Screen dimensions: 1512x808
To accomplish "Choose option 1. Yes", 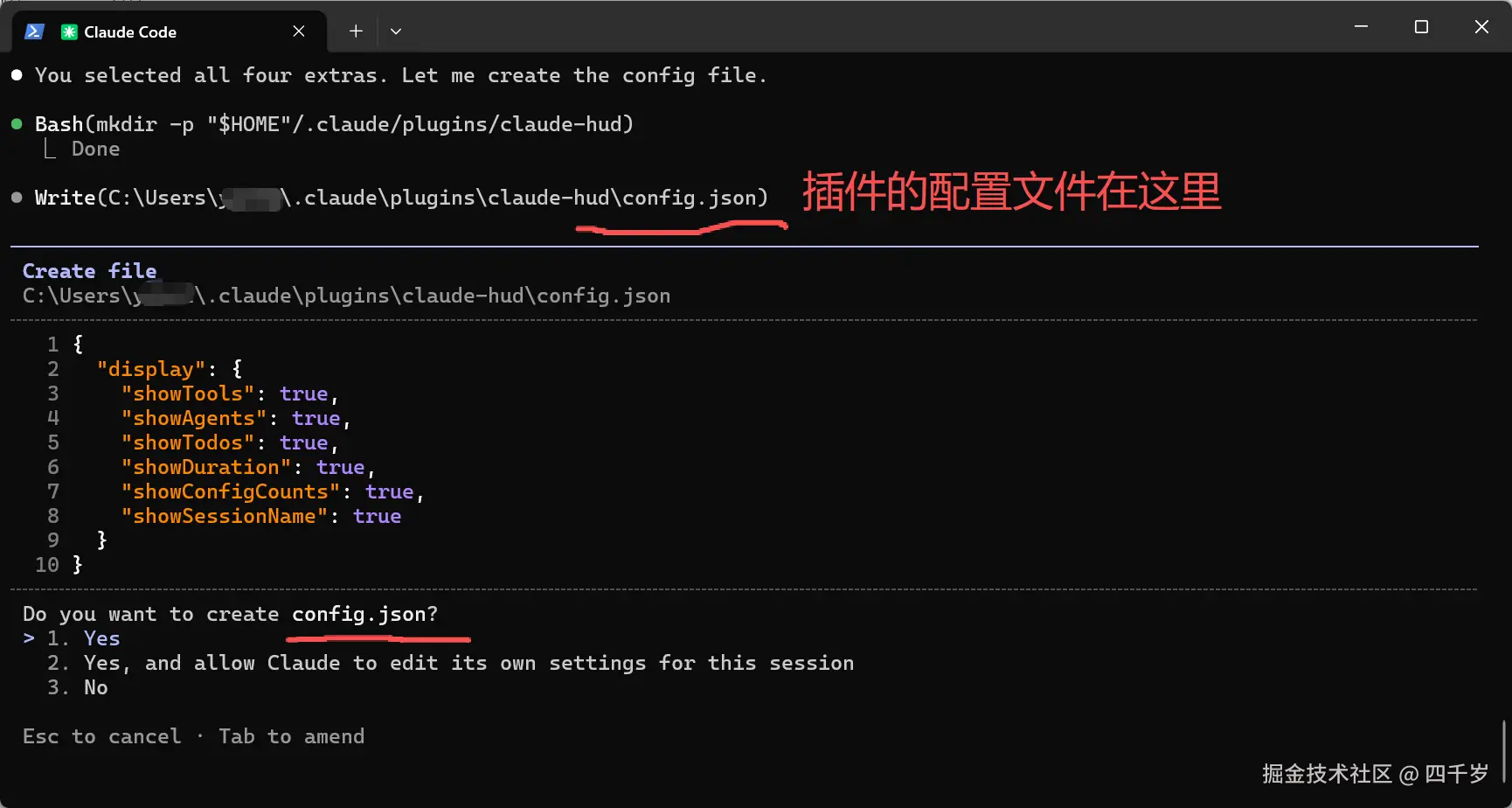I will (x=84, y=638).
